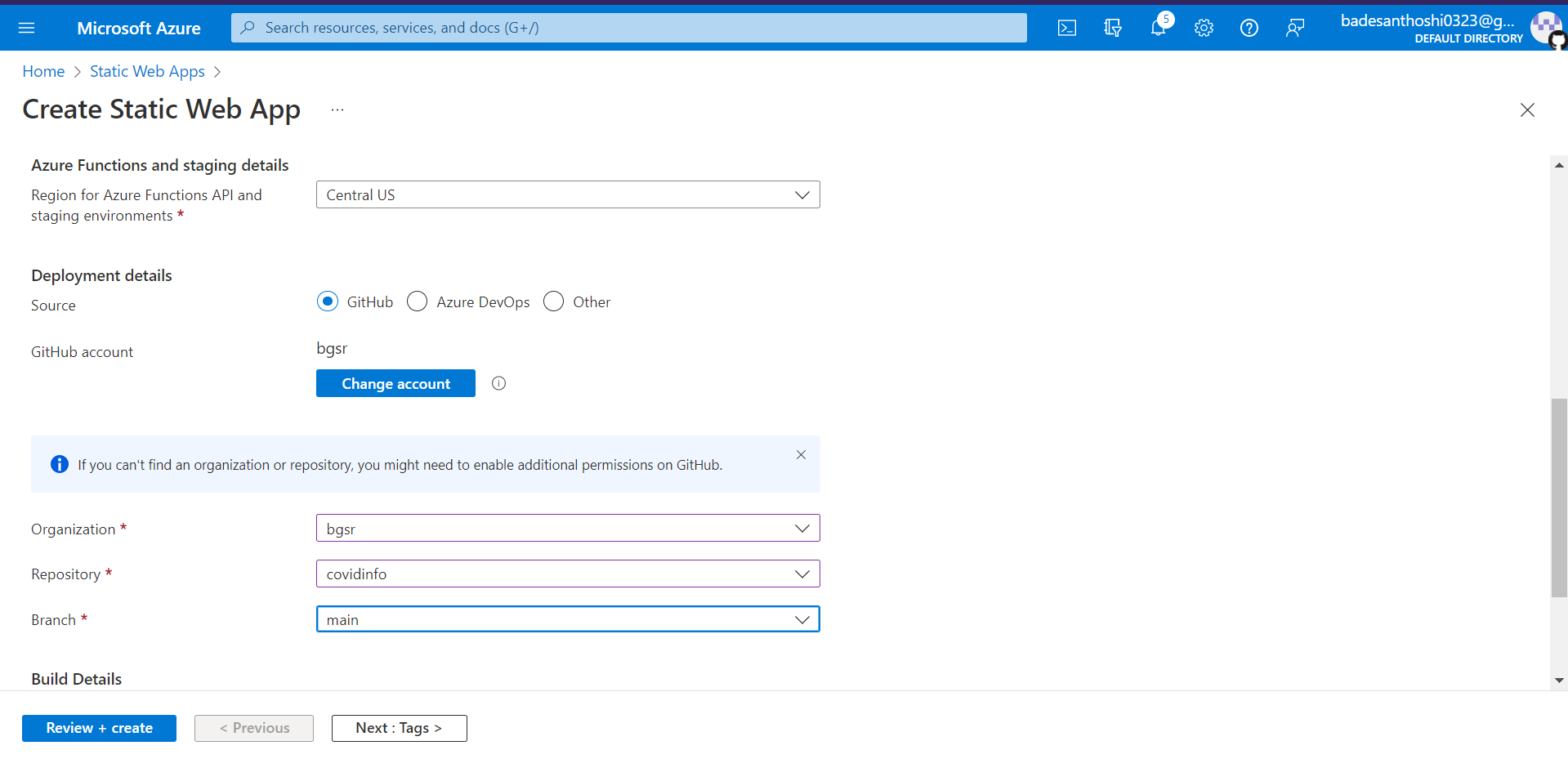
Task: Select Azure DevOps as deployment source
Action: (x=418, y=301)
